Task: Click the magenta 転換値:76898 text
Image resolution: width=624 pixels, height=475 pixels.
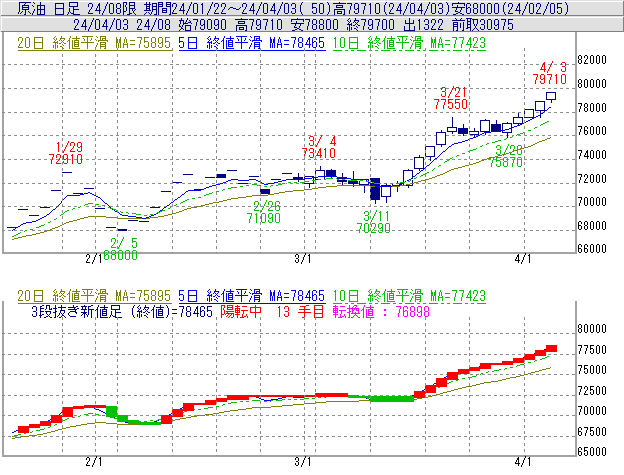Action: click(x=381, y=311)
